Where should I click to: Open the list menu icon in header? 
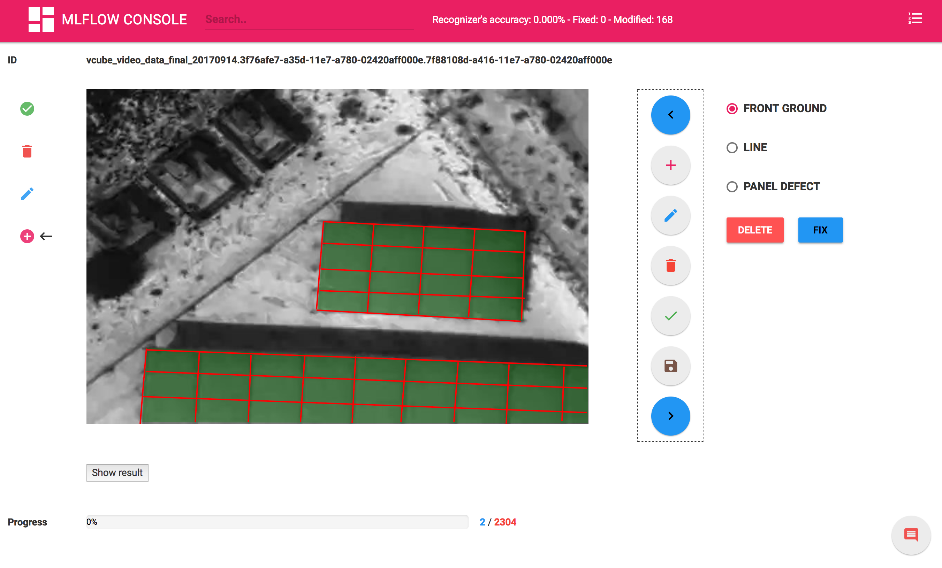(915, 19)
